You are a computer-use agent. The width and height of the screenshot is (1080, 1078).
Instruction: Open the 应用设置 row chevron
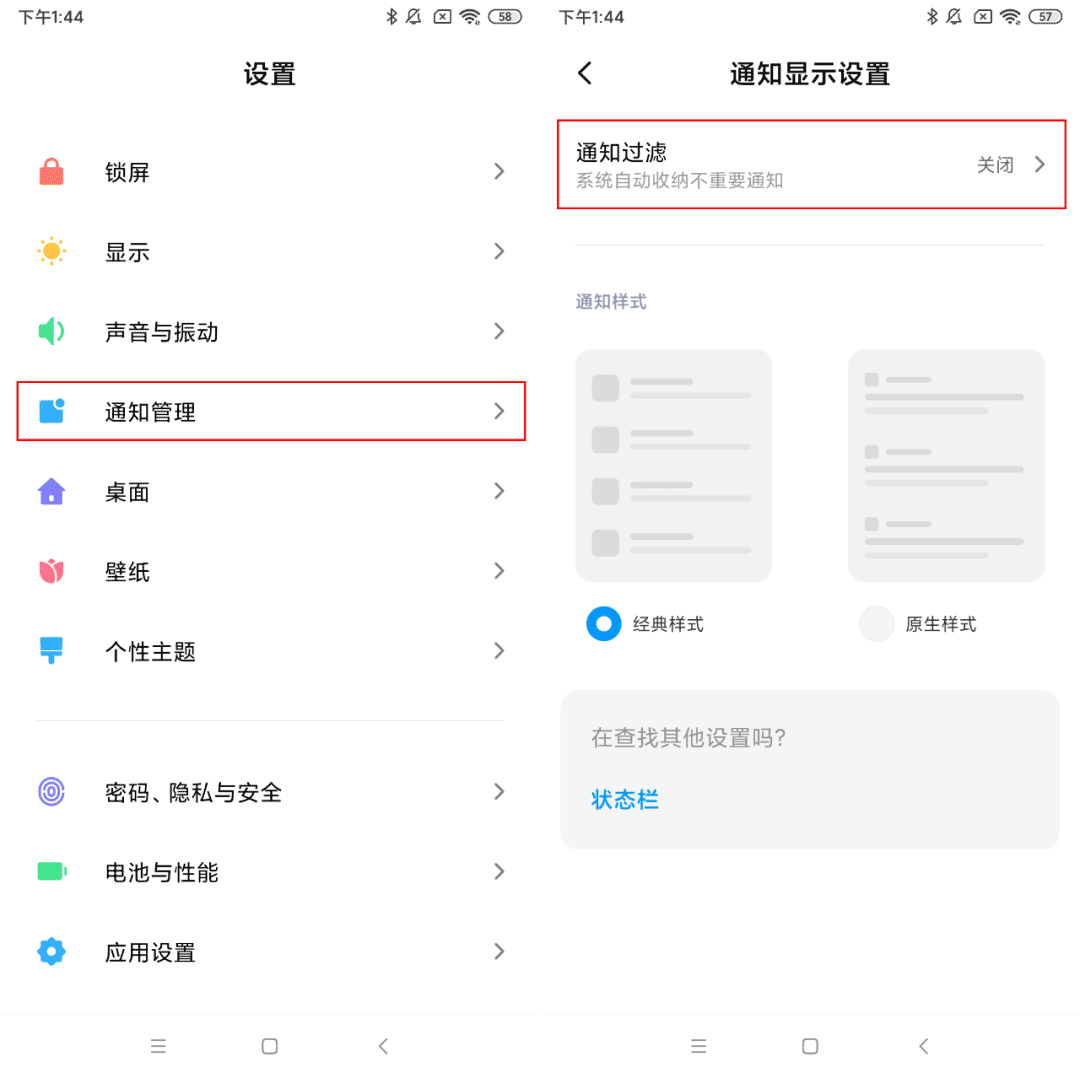[499, 951]
